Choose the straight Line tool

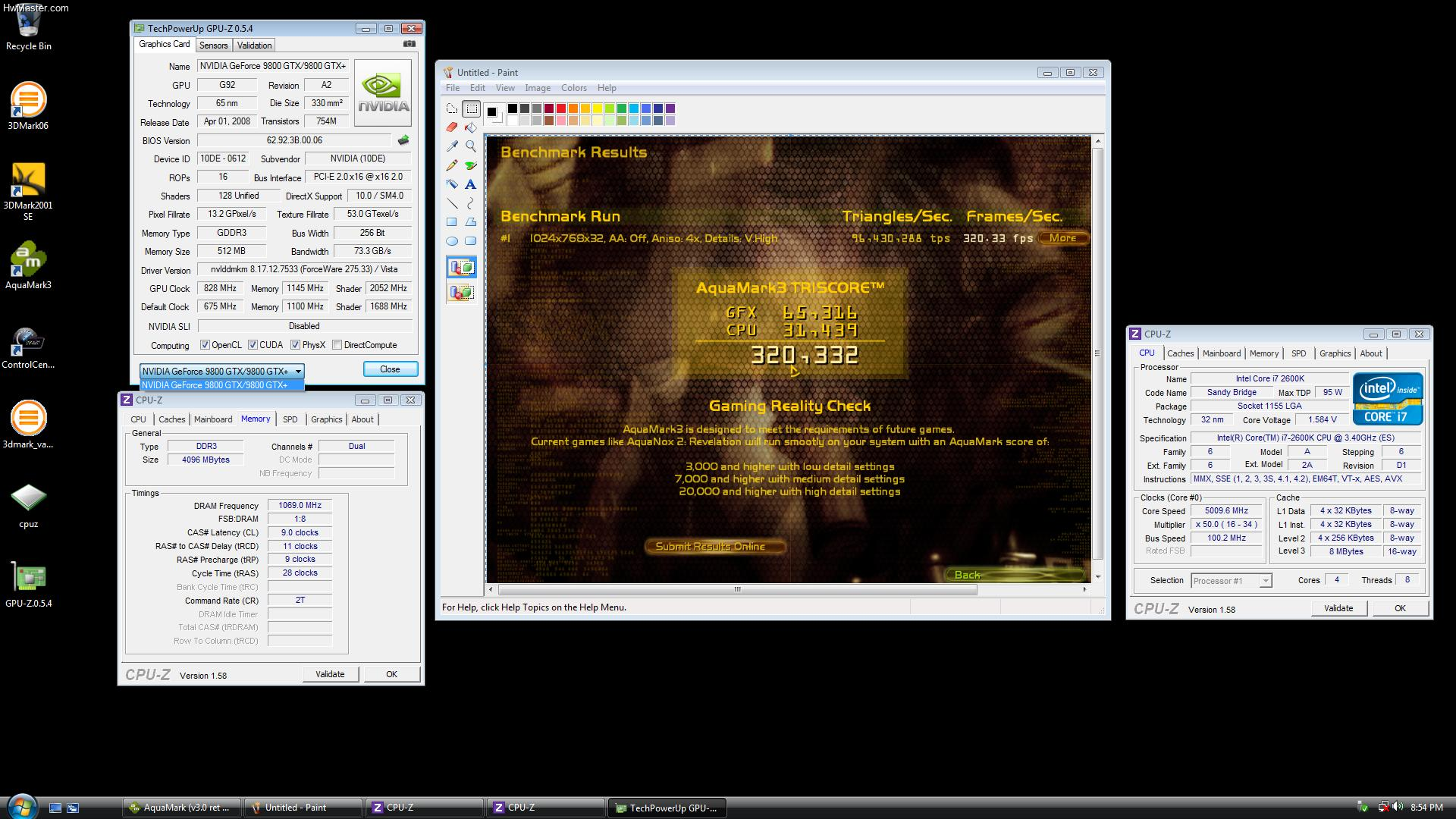[x=452, y=203]
